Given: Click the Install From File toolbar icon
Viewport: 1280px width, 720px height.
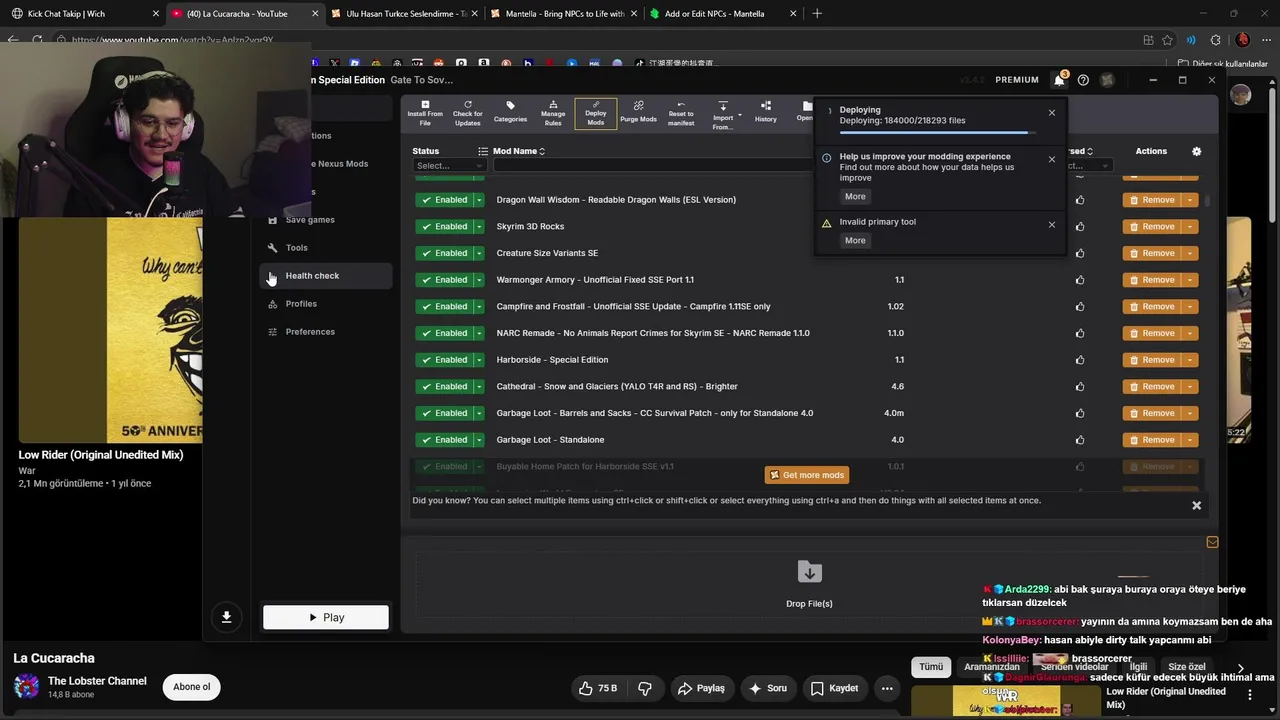Looking at the screenshot, I should pos(425,113).
